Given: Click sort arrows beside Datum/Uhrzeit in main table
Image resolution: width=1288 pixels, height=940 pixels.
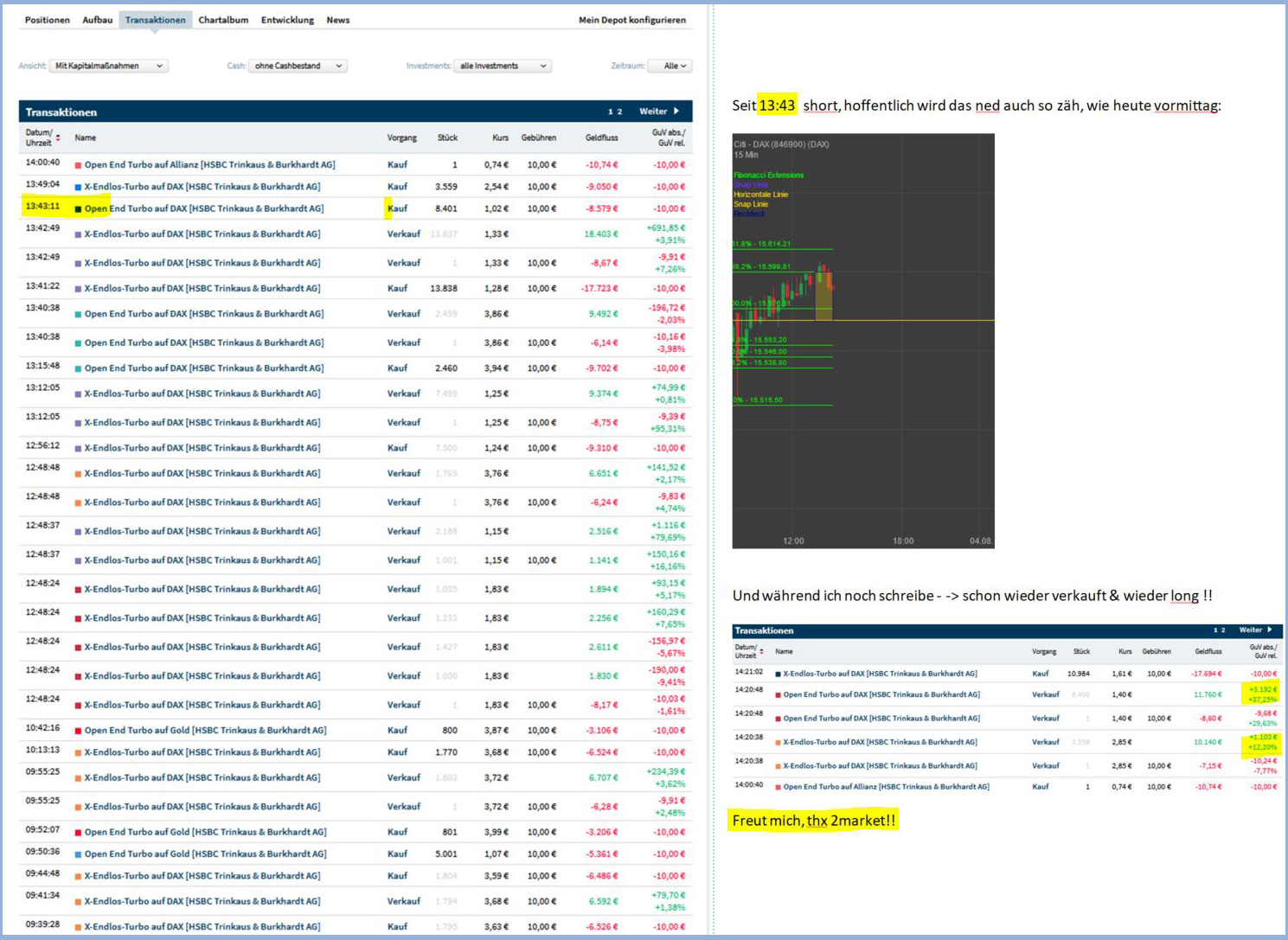Looking at the screenshot, I should click(x=58, y=138).
